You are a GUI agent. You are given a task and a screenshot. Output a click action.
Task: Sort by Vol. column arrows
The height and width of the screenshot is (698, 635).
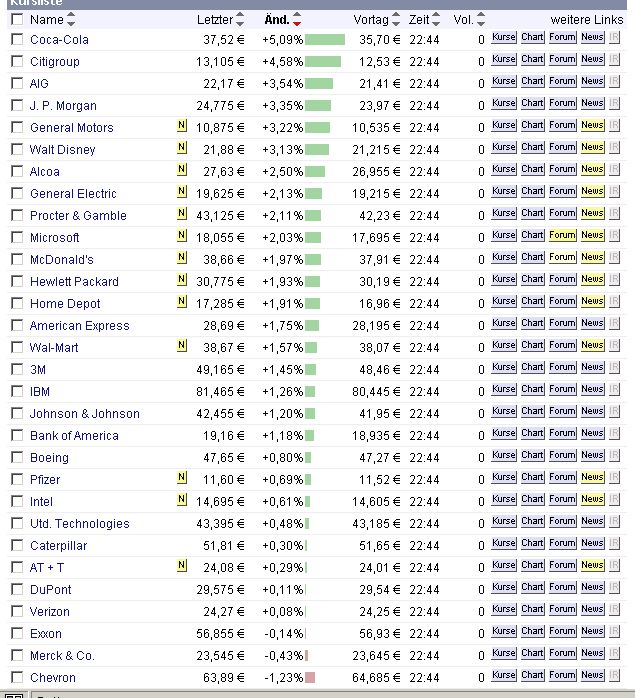click(x=480, y=20)
